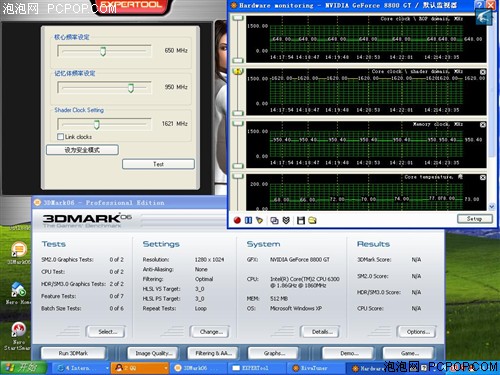Screen dimensions: 500x375
Task: Click the 设为安全模式 button in EXPERTool
Action: coord(82,150)
